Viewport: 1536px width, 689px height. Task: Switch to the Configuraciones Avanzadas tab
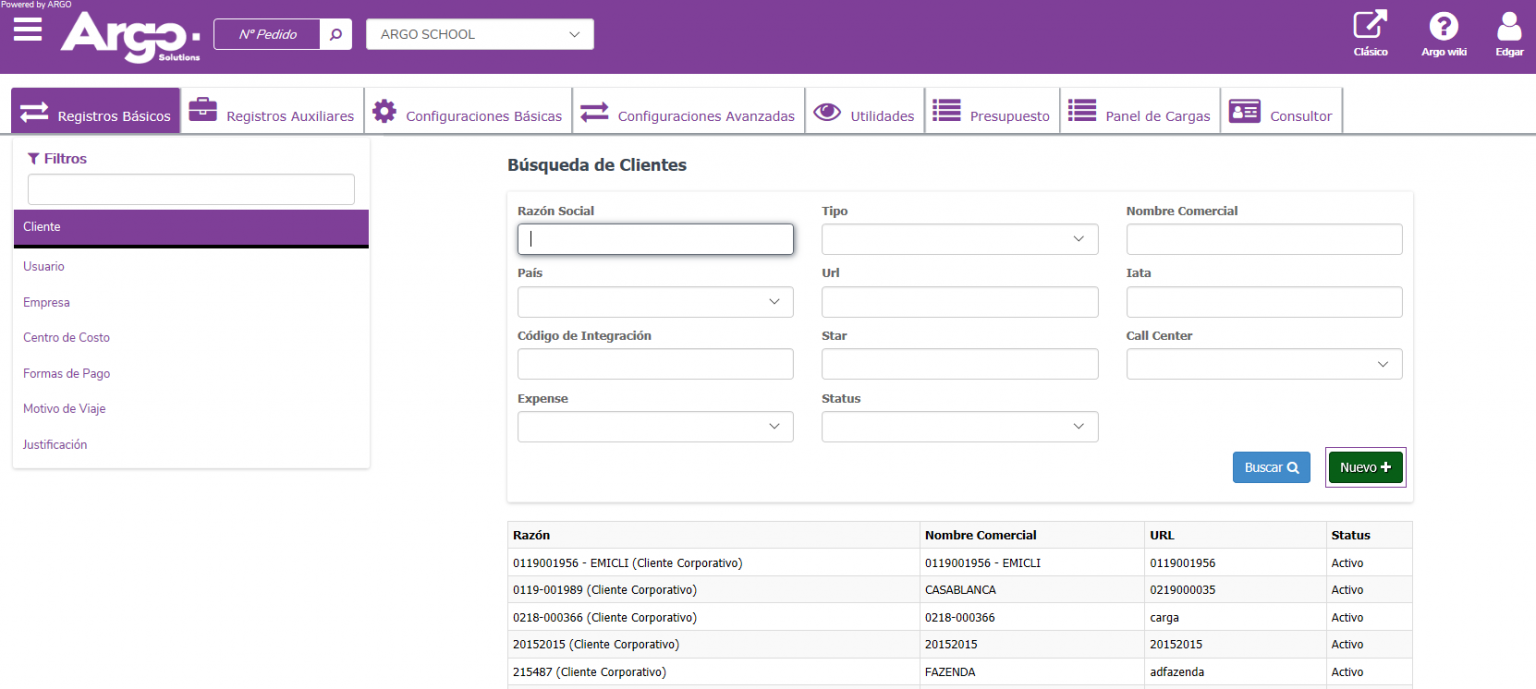688,115
